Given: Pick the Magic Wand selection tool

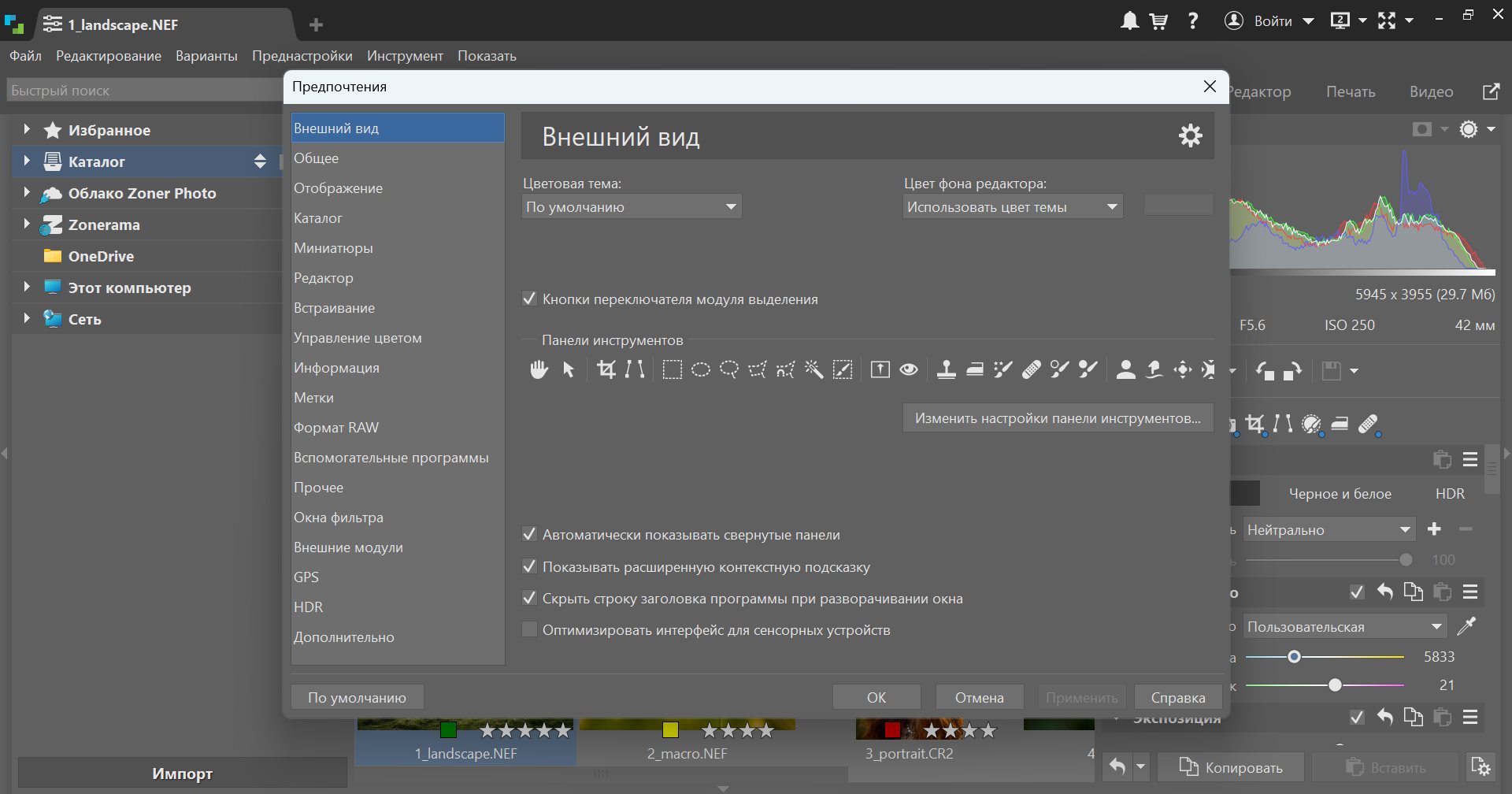Looking at the screenshot, I should tap(813, 369).
